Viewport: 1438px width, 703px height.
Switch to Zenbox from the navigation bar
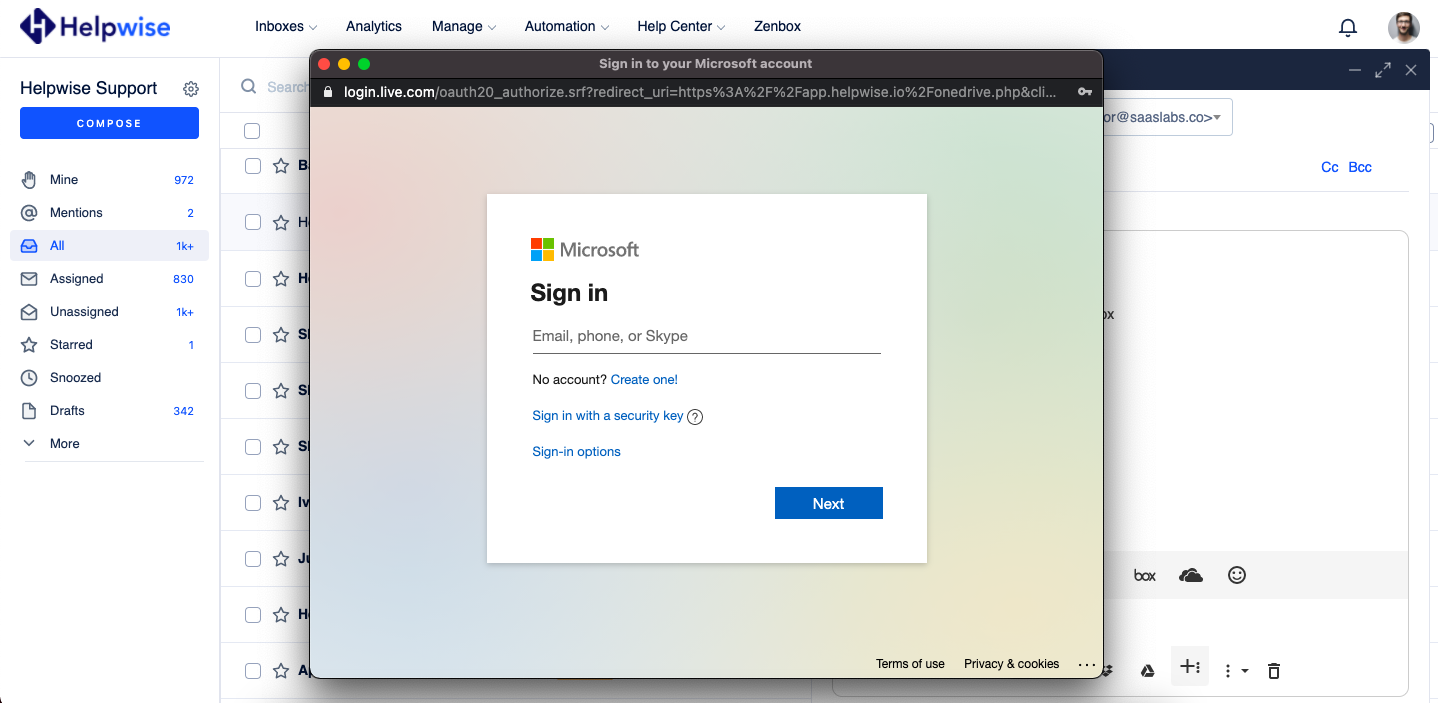point(777,26)
